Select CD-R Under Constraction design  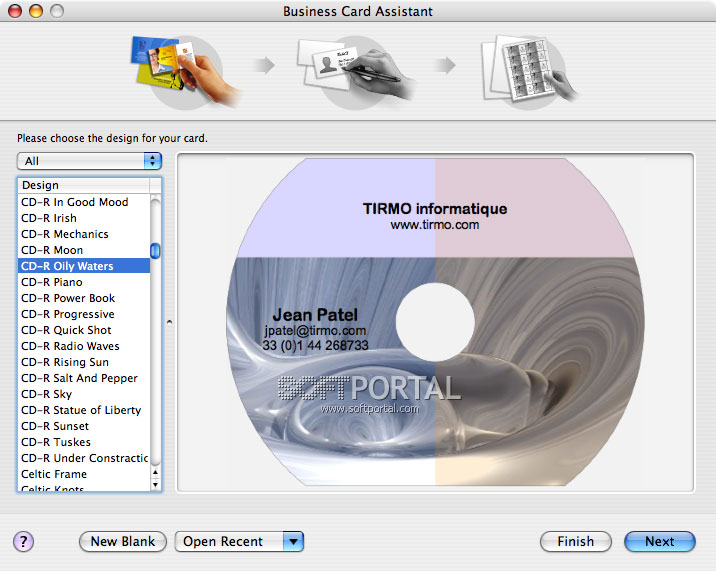tap(84, 458)
